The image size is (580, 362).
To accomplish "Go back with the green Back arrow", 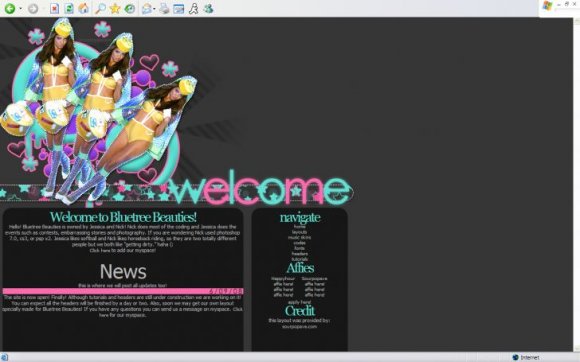I will (x=10, y=9).
